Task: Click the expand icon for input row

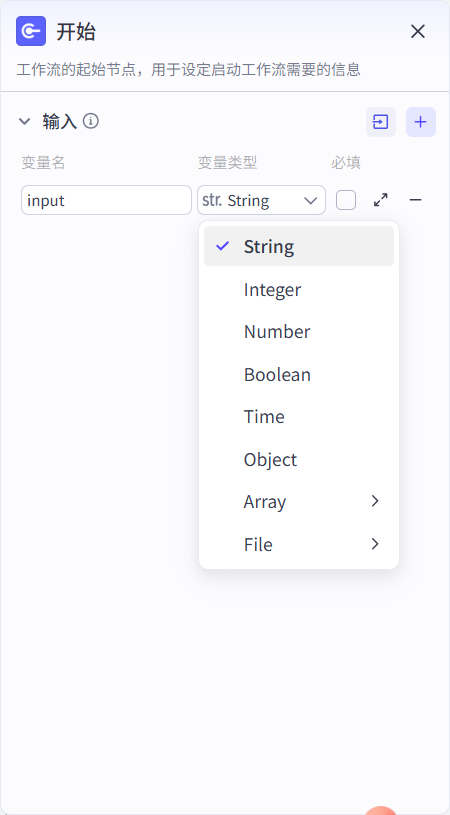Action: point(381,200)
